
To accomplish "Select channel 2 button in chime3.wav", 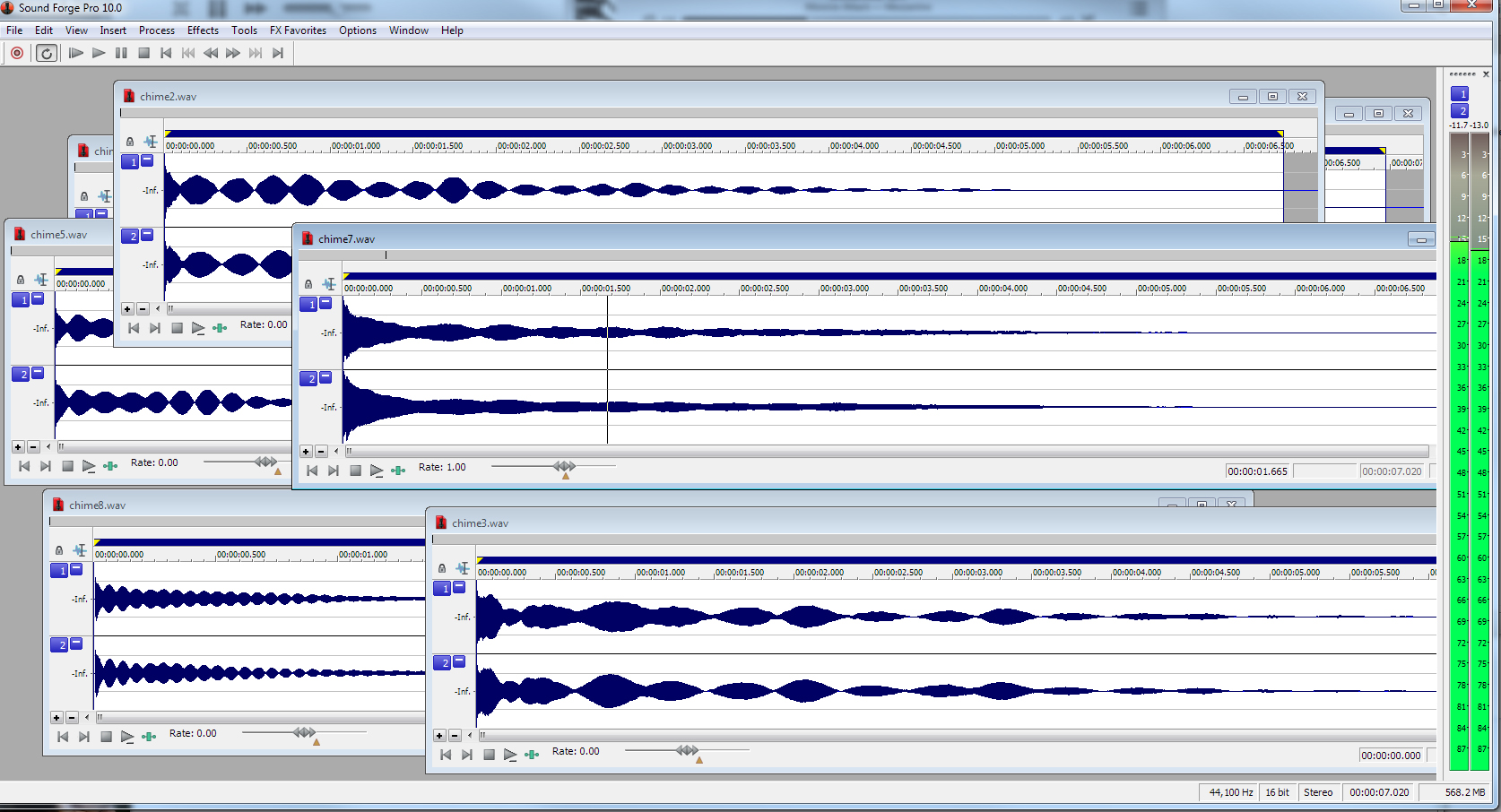I will [x=443, y=663].
